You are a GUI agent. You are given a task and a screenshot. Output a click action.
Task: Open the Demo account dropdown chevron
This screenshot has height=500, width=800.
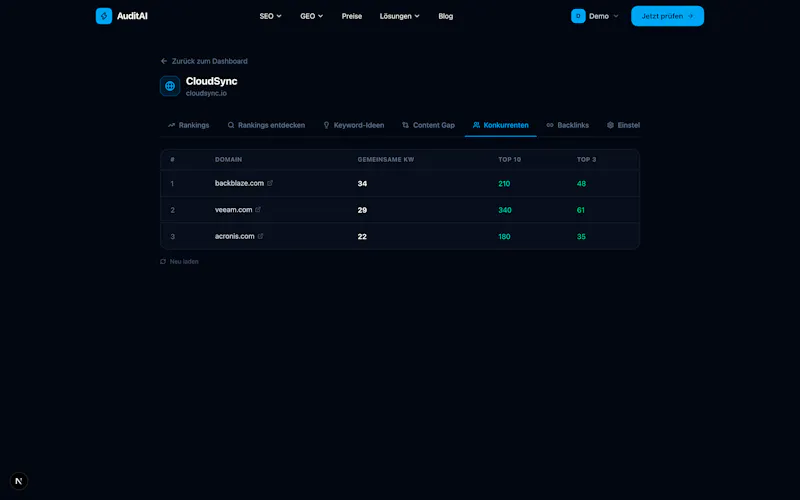coord(616,16)
